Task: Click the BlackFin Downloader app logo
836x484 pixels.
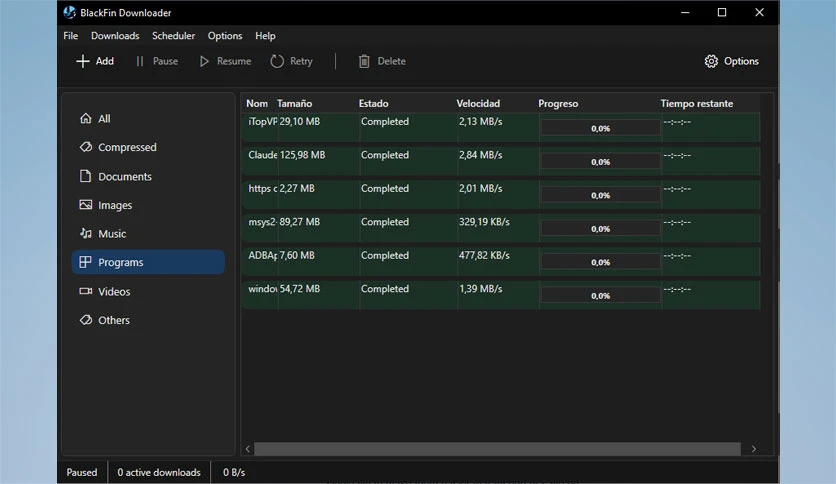Action: pos(69,12)
